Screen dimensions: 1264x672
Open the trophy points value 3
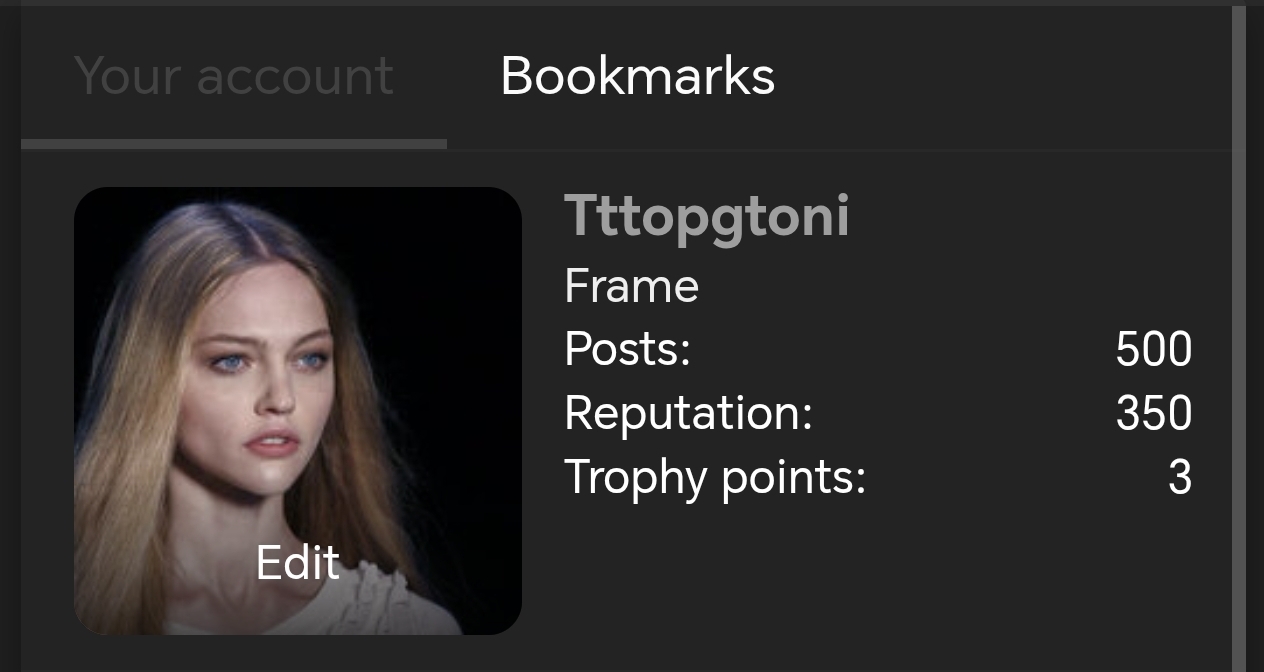(x=1181, y=477)
